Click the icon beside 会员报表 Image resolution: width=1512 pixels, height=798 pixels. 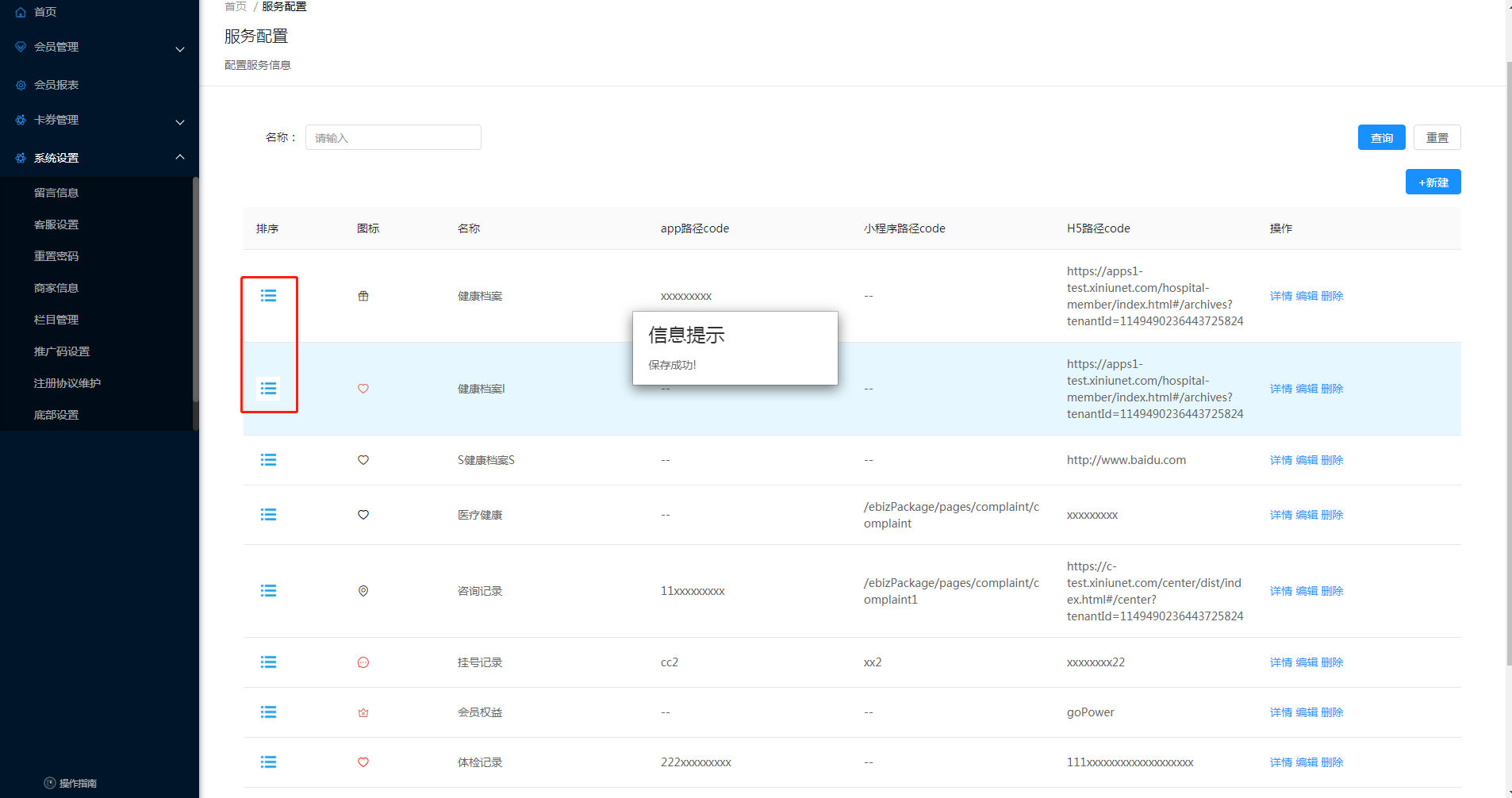(x=21, y=85)
